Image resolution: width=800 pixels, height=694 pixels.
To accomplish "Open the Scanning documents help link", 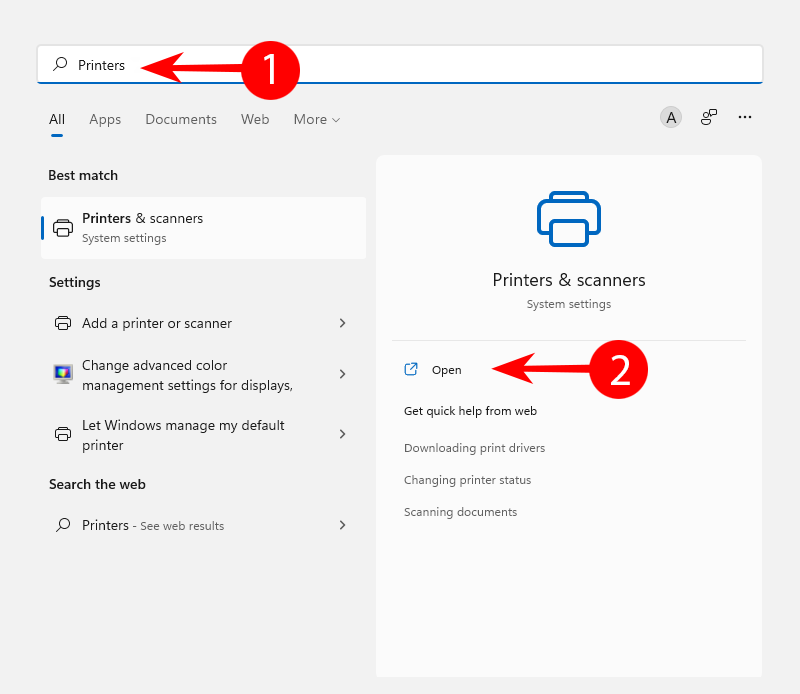I will click(460, 512).
